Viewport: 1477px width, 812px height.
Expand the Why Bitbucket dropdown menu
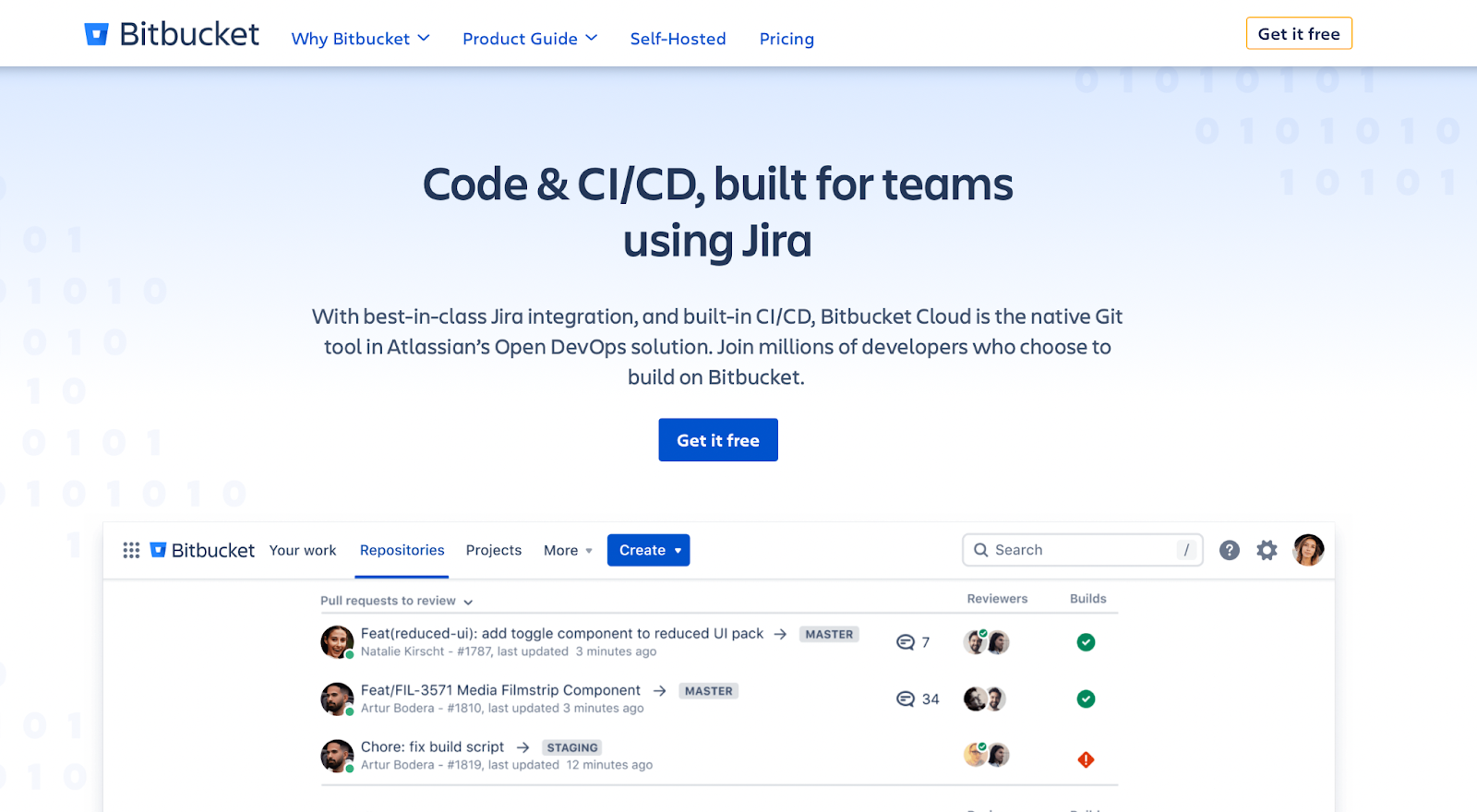[360, 39]
